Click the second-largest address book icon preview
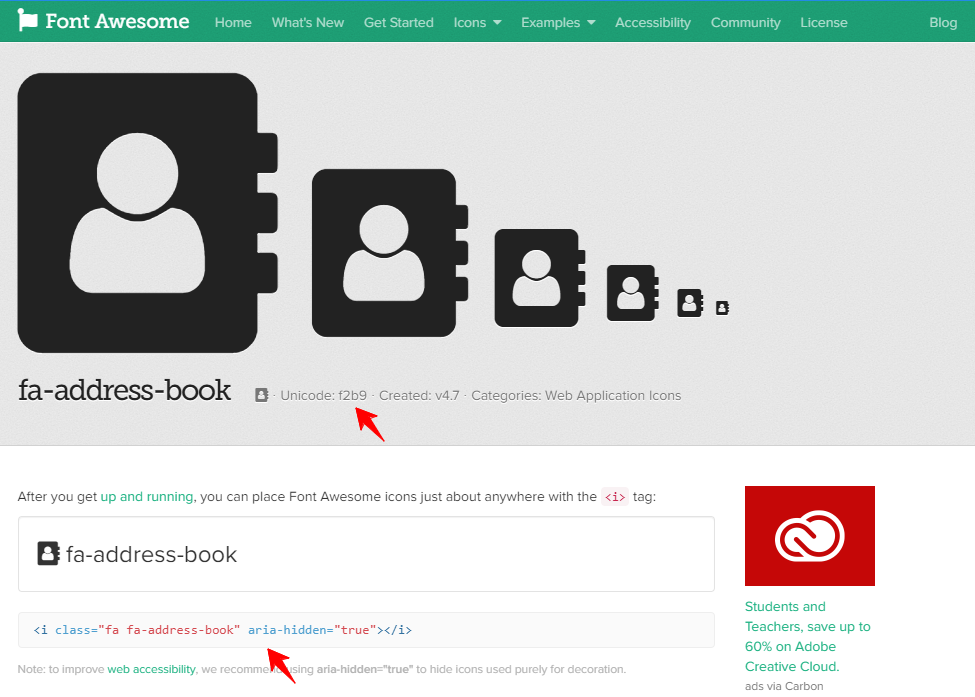 coord(390,252)
